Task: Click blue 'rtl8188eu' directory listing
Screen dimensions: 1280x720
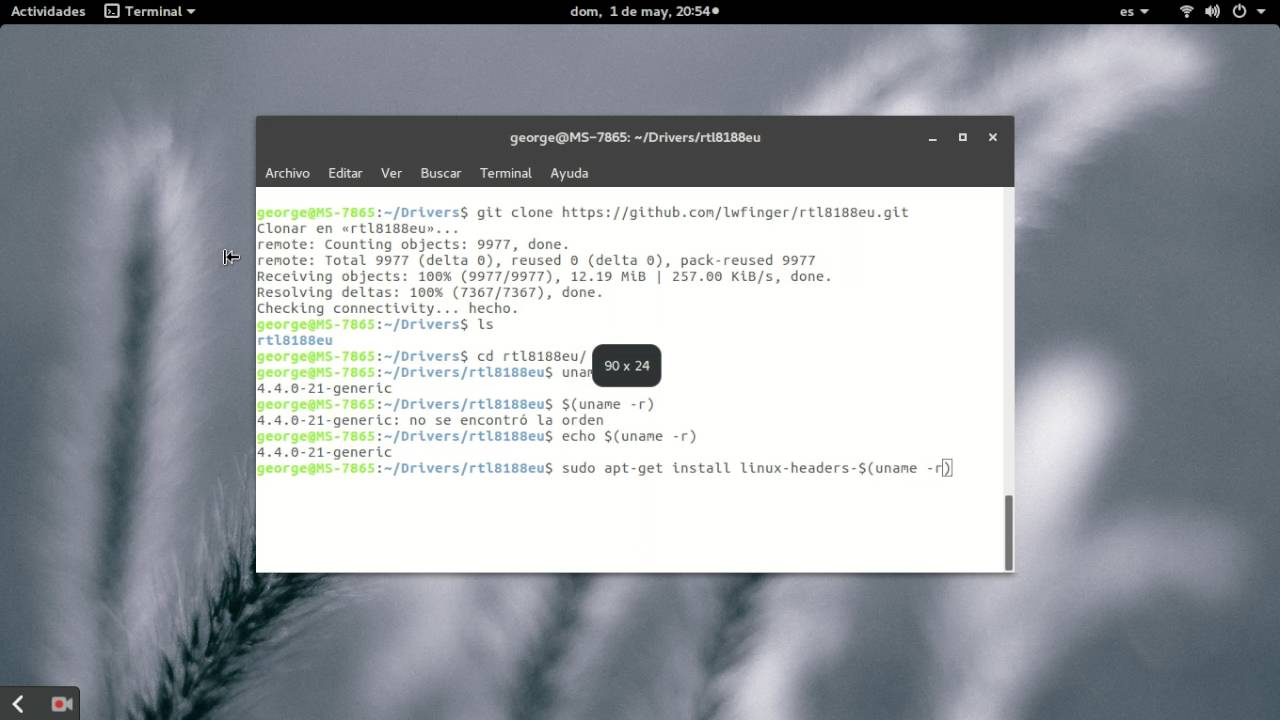Action: pyautogui.click(x=294, y=340)
